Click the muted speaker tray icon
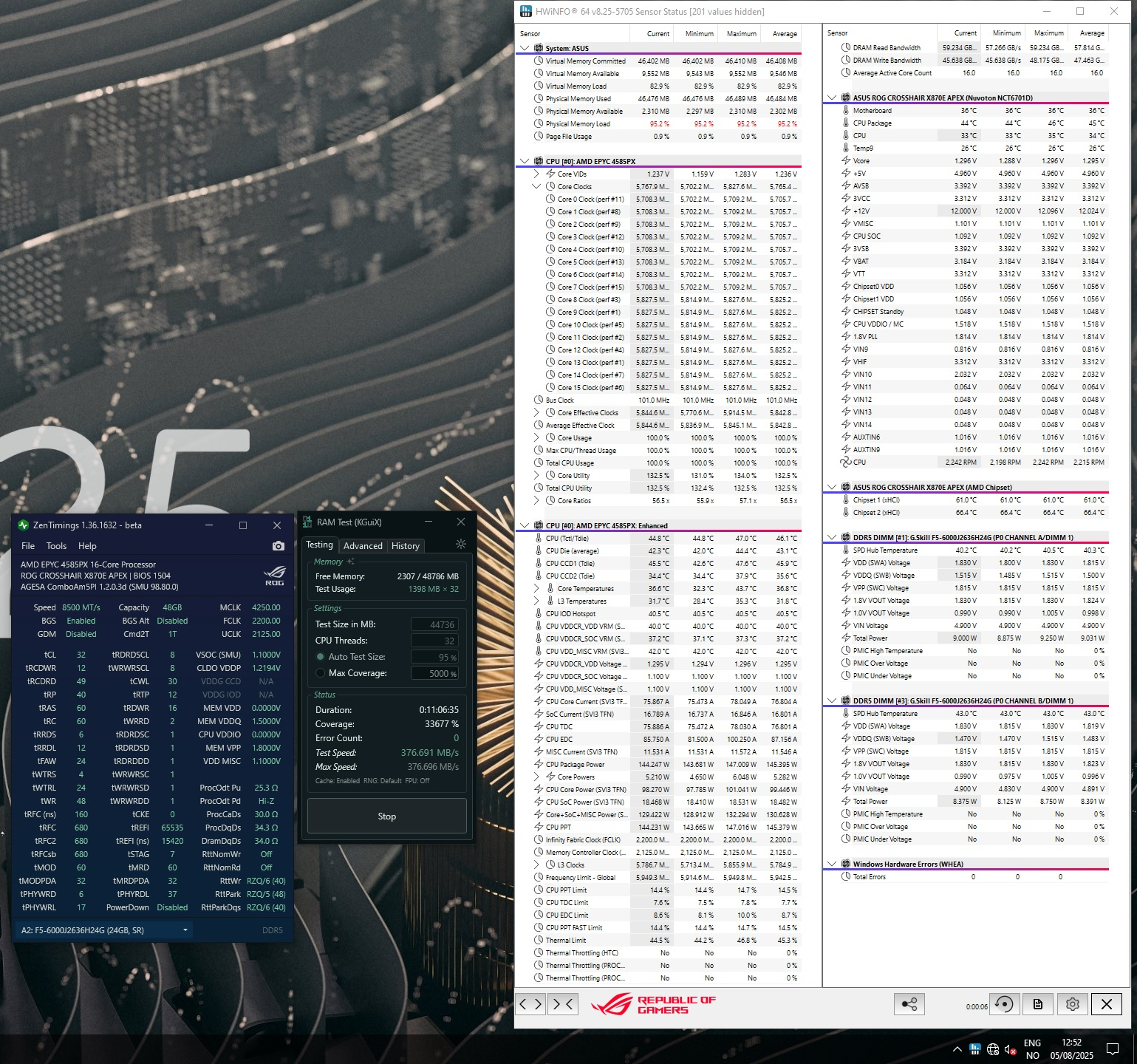The width and height of the screenshot is (1137, 1064). (x=1011, y=1049)
